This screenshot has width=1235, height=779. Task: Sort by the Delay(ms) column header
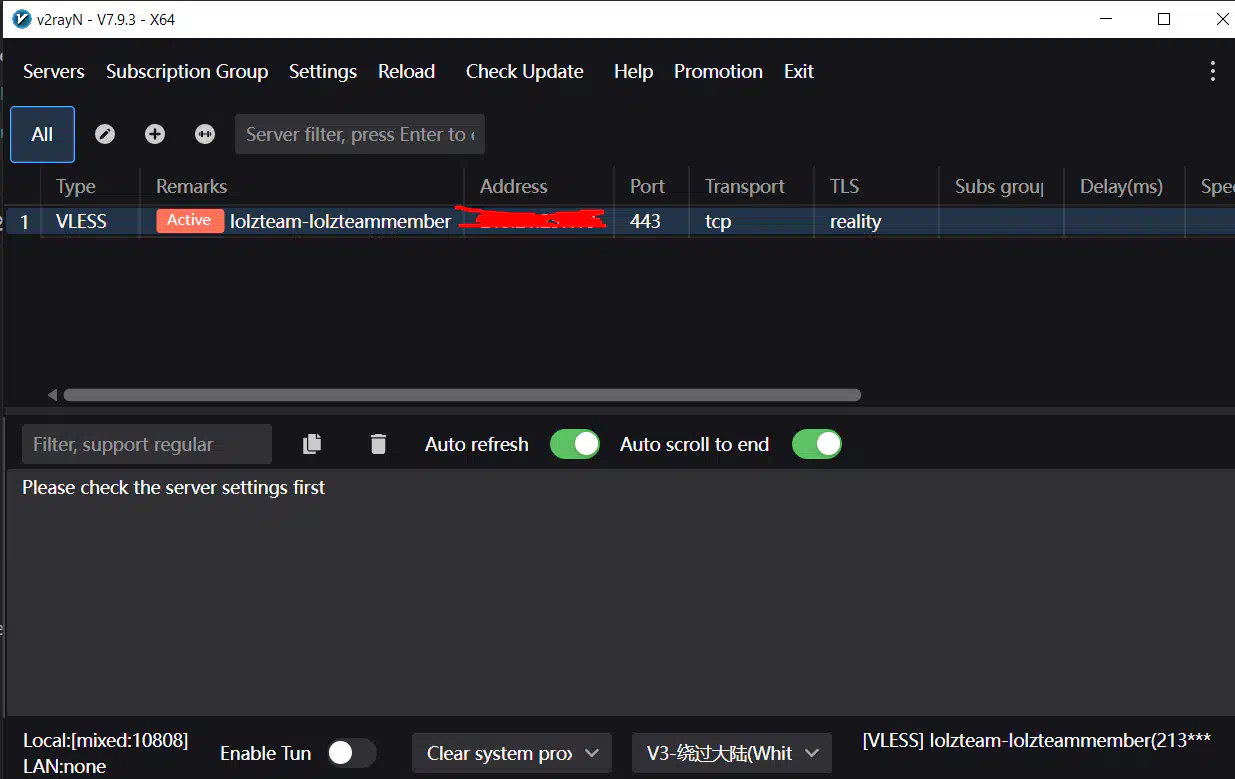(x=1124, y=186)
